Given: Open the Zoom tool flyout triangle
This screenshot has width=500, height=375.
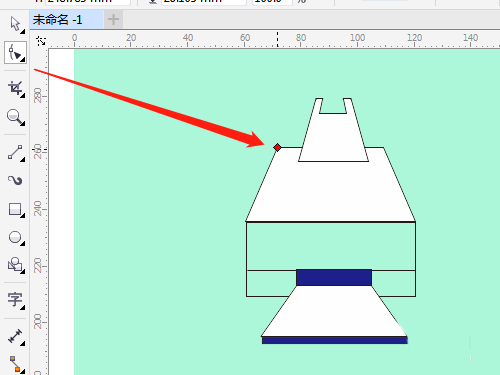Looking at the screenshot, I should coord(23,123).
